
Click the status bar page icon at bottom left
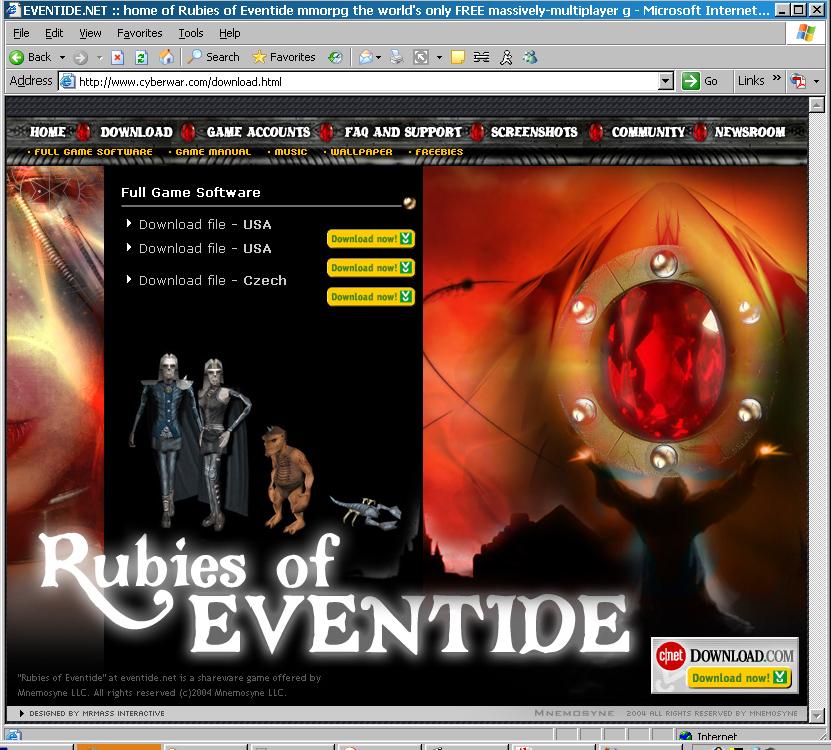click(13, 735)
